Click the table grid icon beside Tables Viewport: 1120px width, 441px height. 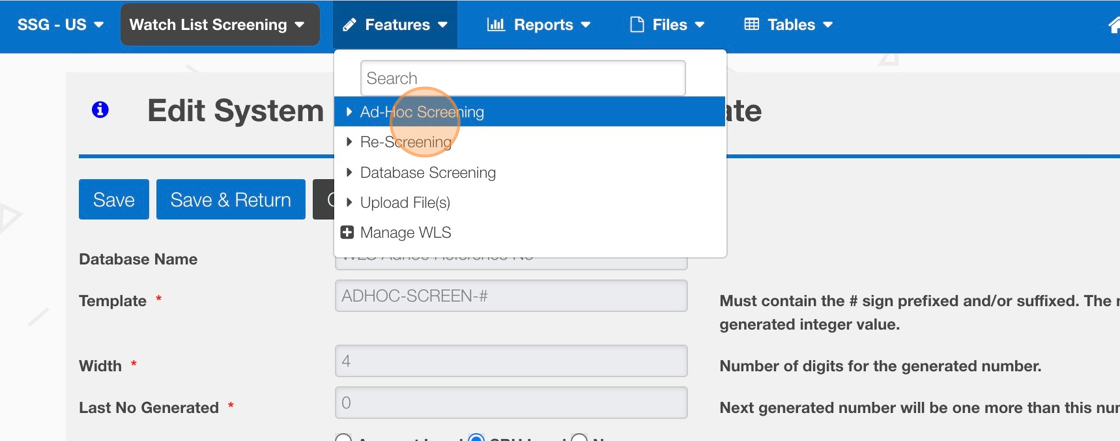coord(752,25)
